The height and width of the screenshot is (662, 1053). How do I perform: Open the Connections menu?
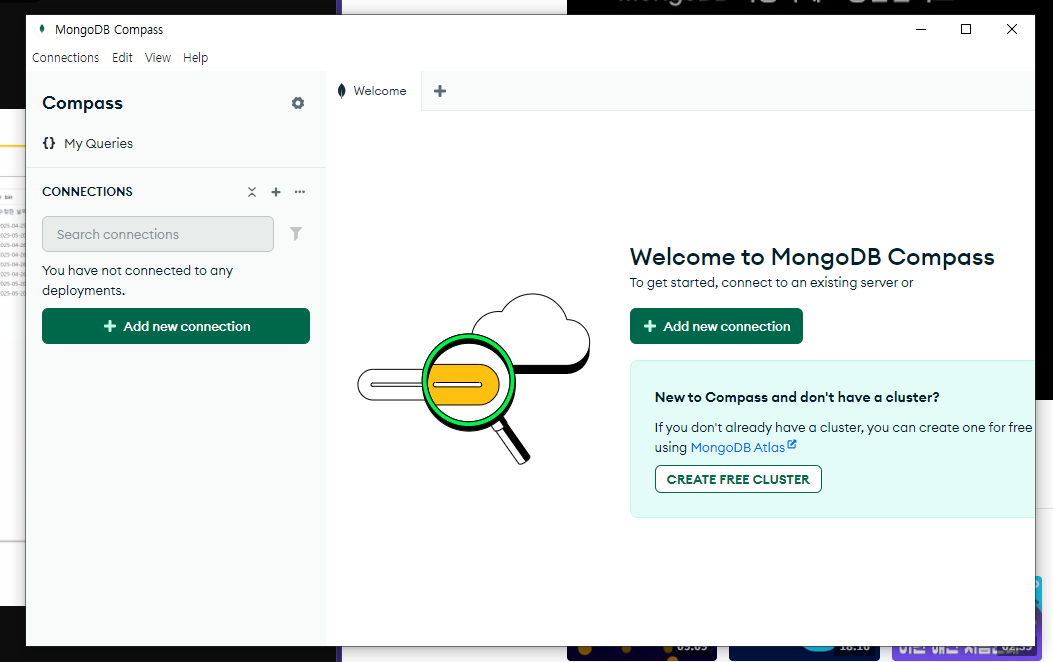coord(65,58)
